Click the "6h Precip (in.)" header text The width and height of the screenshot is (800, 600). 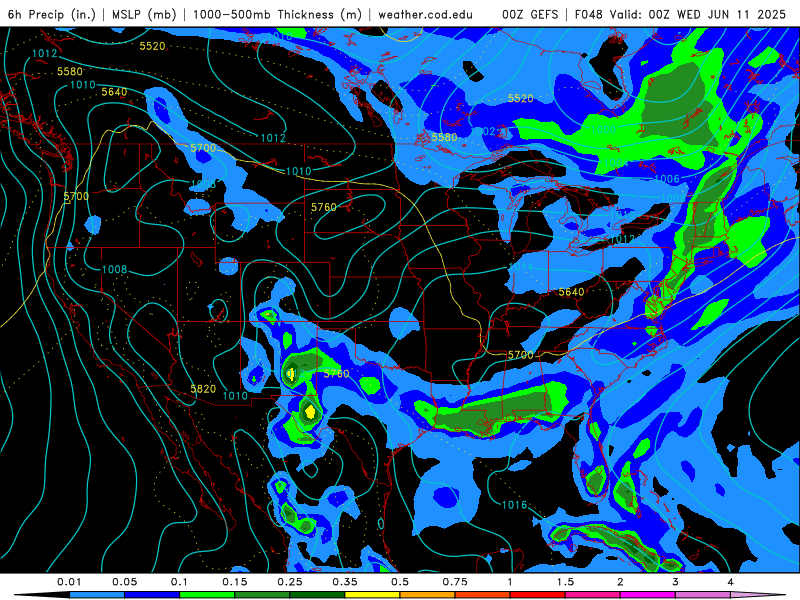(x=52, y=14)
